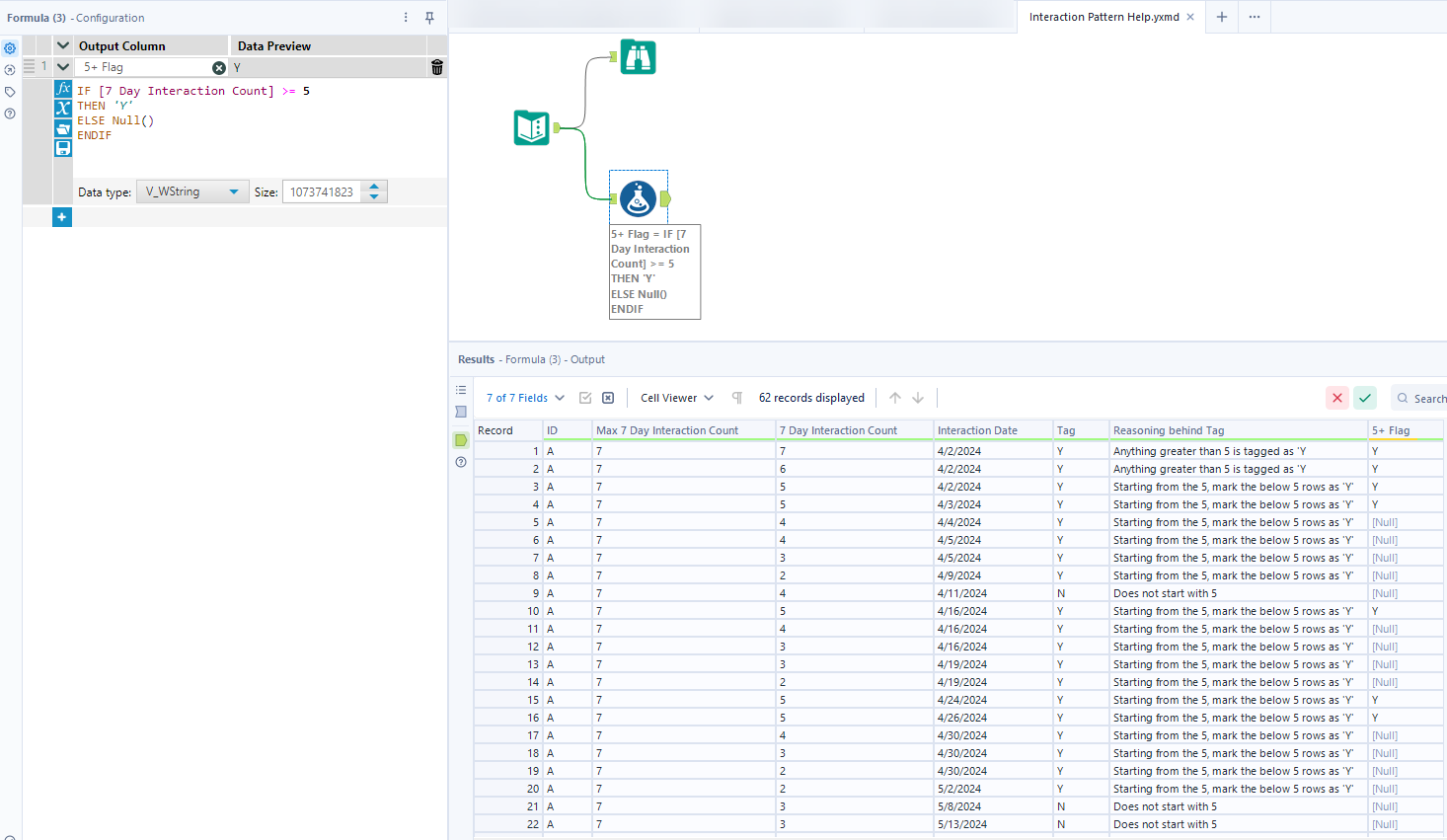Open the fx functions list in Formula editor

[63, 90]
